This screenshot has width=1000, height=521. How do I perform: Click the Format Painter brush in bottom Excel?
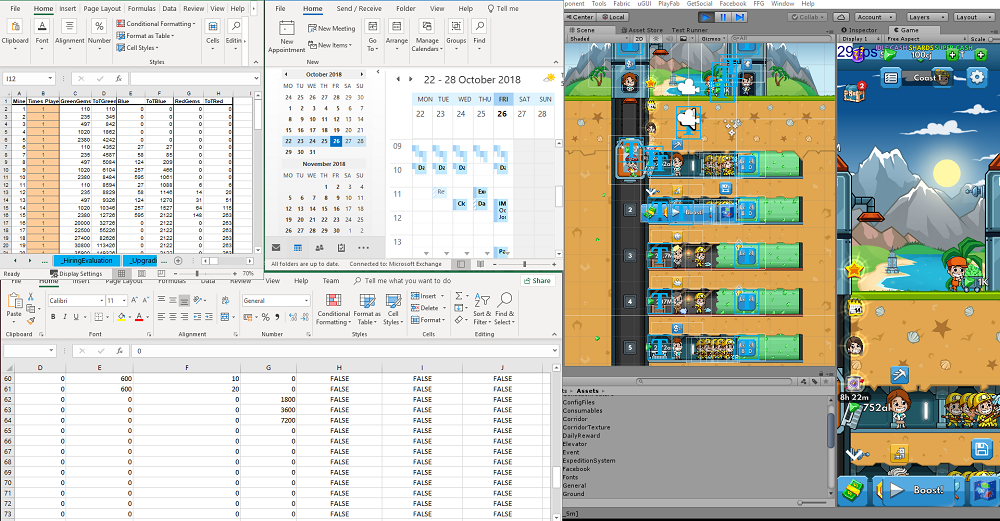tap(30, 321)
